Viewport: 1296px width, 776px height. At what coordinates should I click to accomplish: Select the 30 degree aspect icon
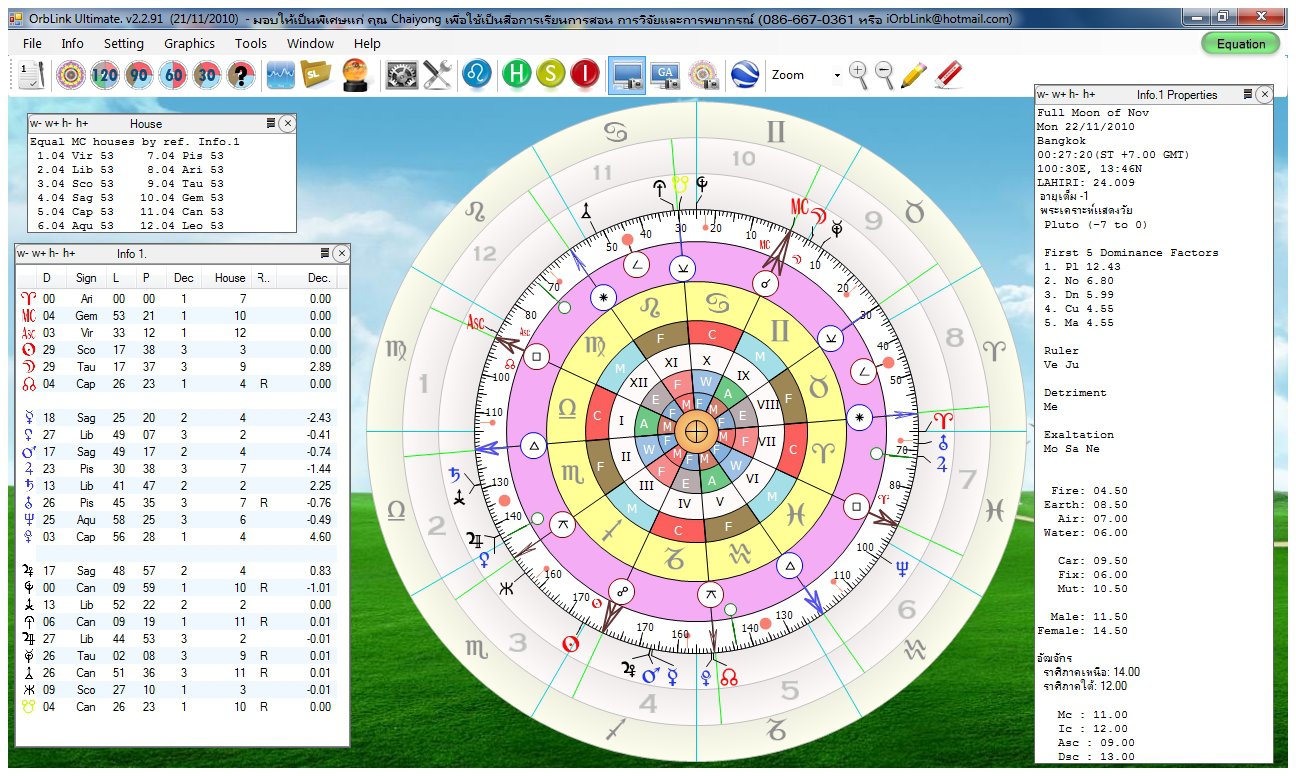[x=207, y=75]
